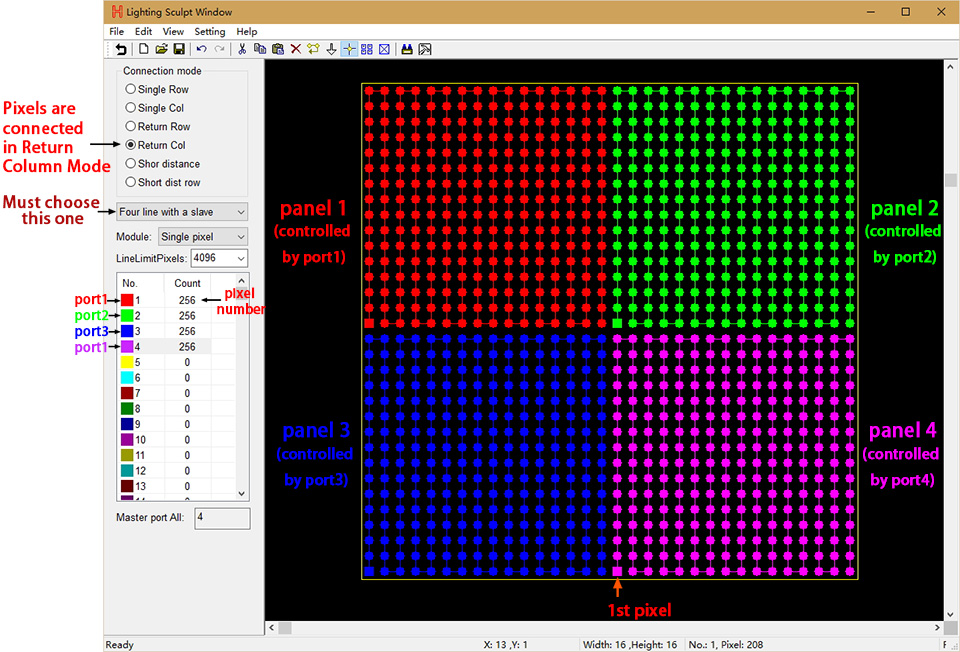Click the red swatch for port 1
This screenshot has height=652, width=960.
pos(127,300)
